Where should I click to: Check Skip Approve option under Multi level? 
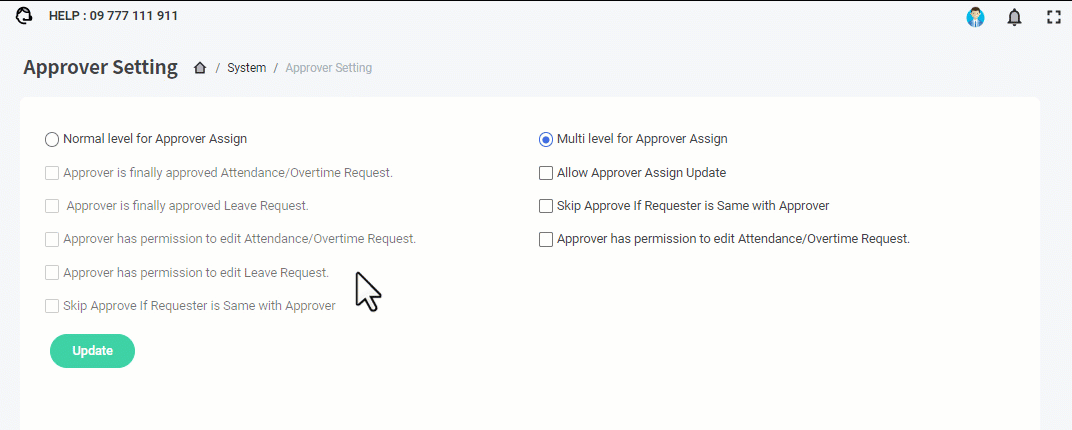tap(546, 206)
